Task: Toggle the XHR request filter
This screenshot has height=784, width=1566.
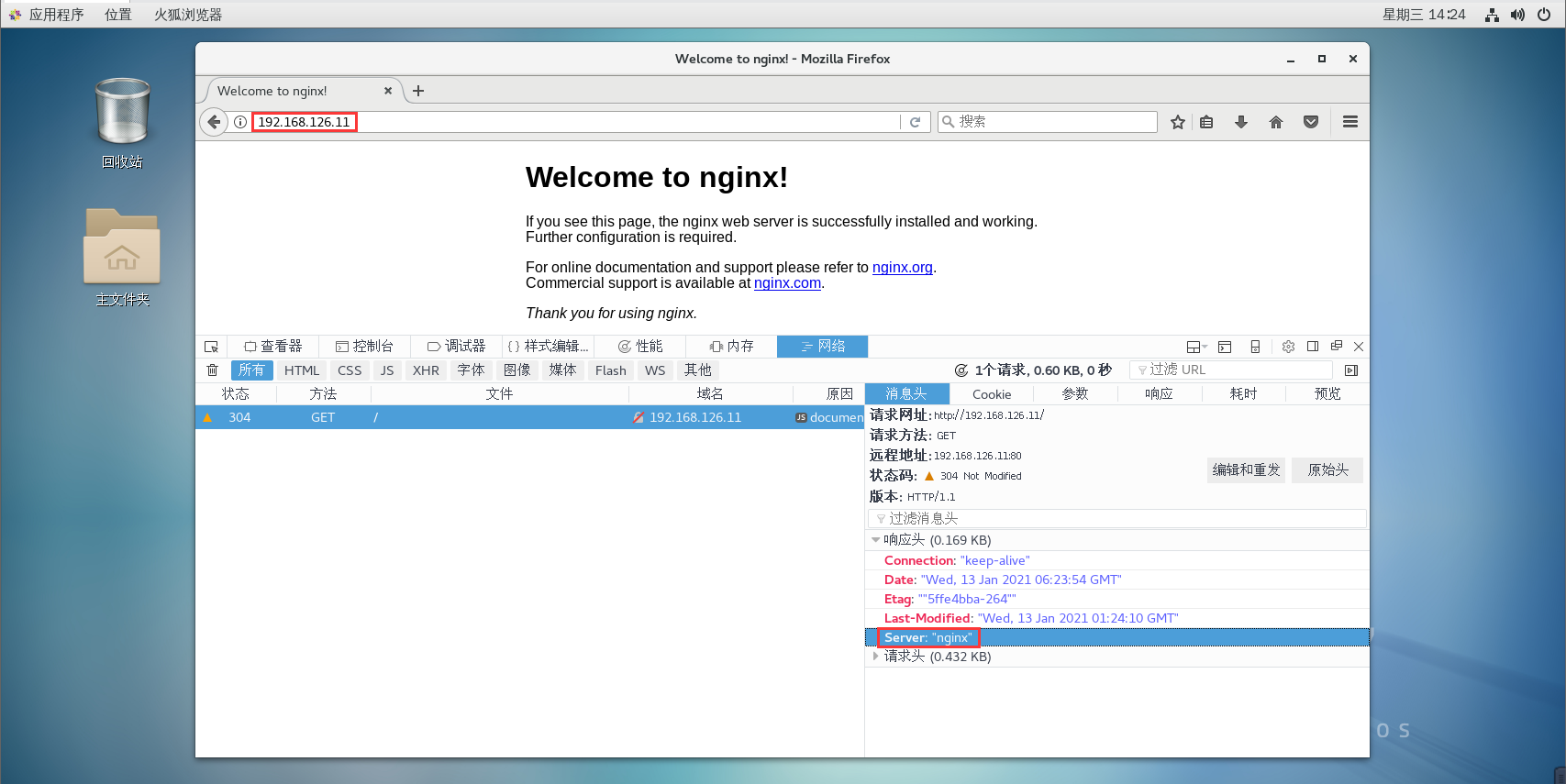Action: [426, 370]
